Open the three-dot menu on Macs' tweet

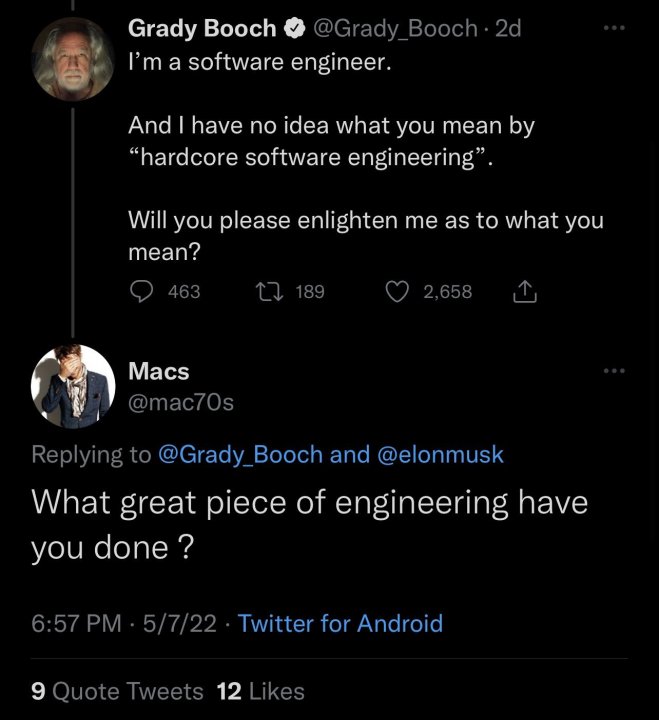(614, 371)
